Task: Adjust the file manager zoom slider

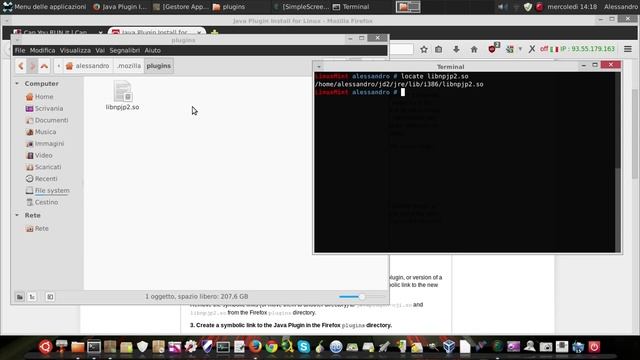Action: pos(362,297)
